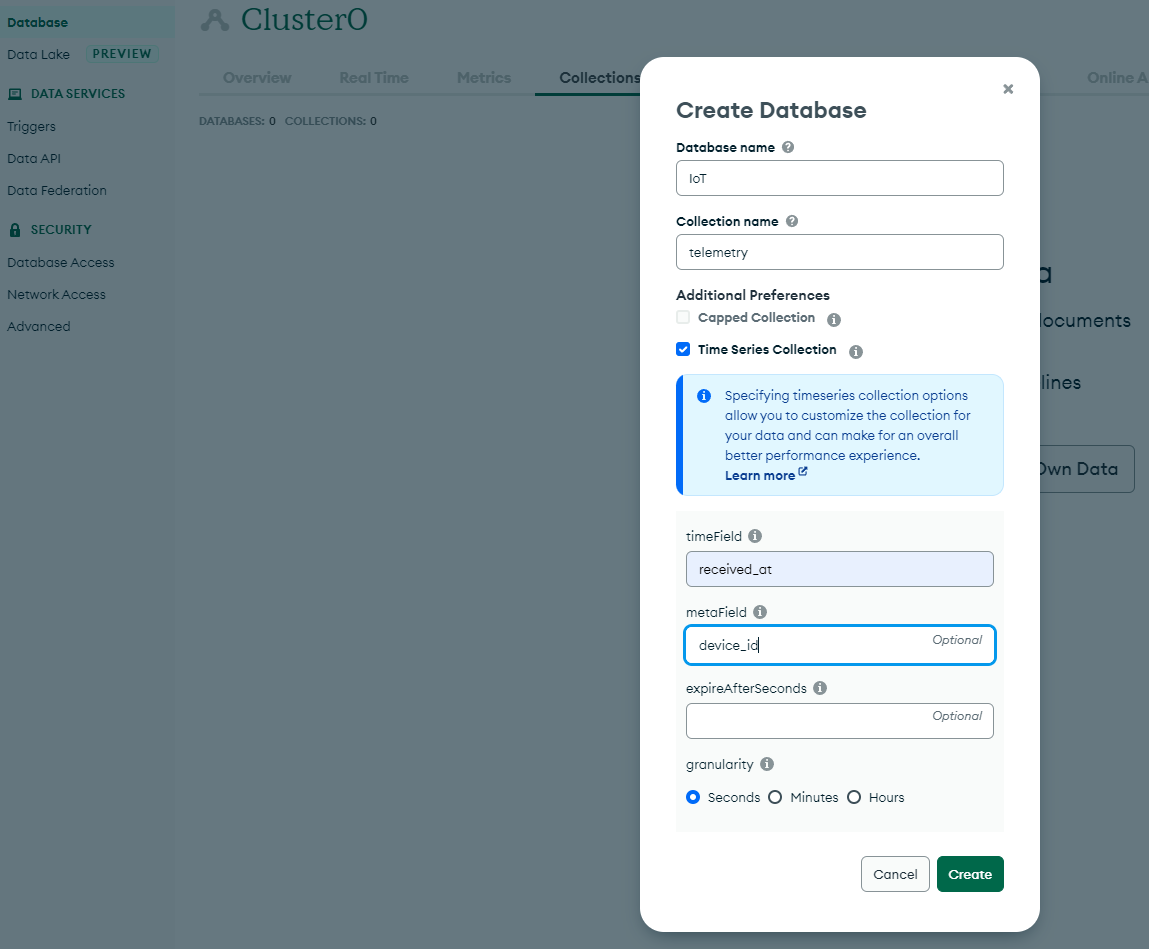Click the Capped Collection info icon
The image size is (1149, 949).
coord(834,320)
